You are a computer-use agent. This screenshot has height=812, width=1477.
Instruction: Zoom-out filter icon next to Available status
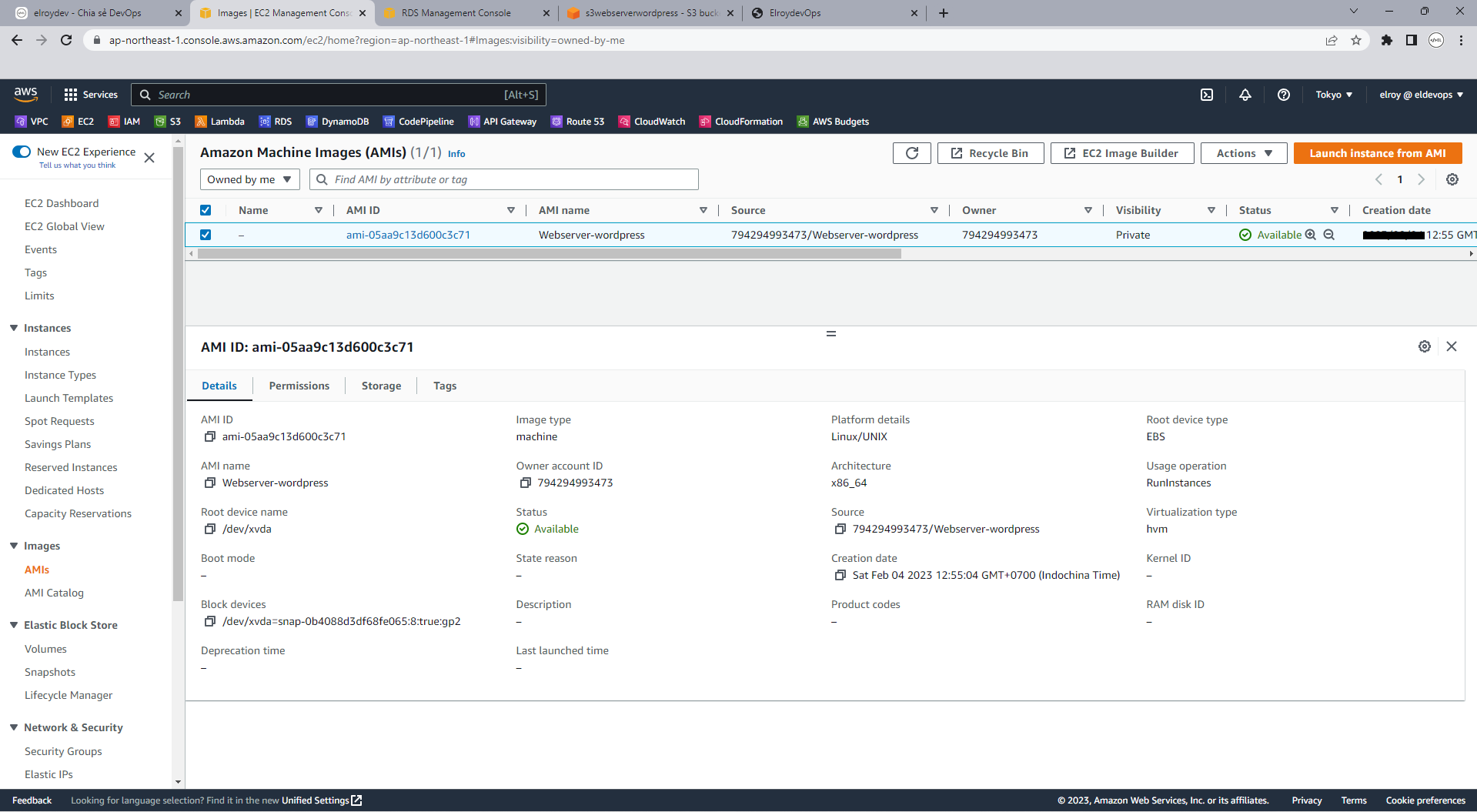pyautogui.click(x=1328, y=235)
